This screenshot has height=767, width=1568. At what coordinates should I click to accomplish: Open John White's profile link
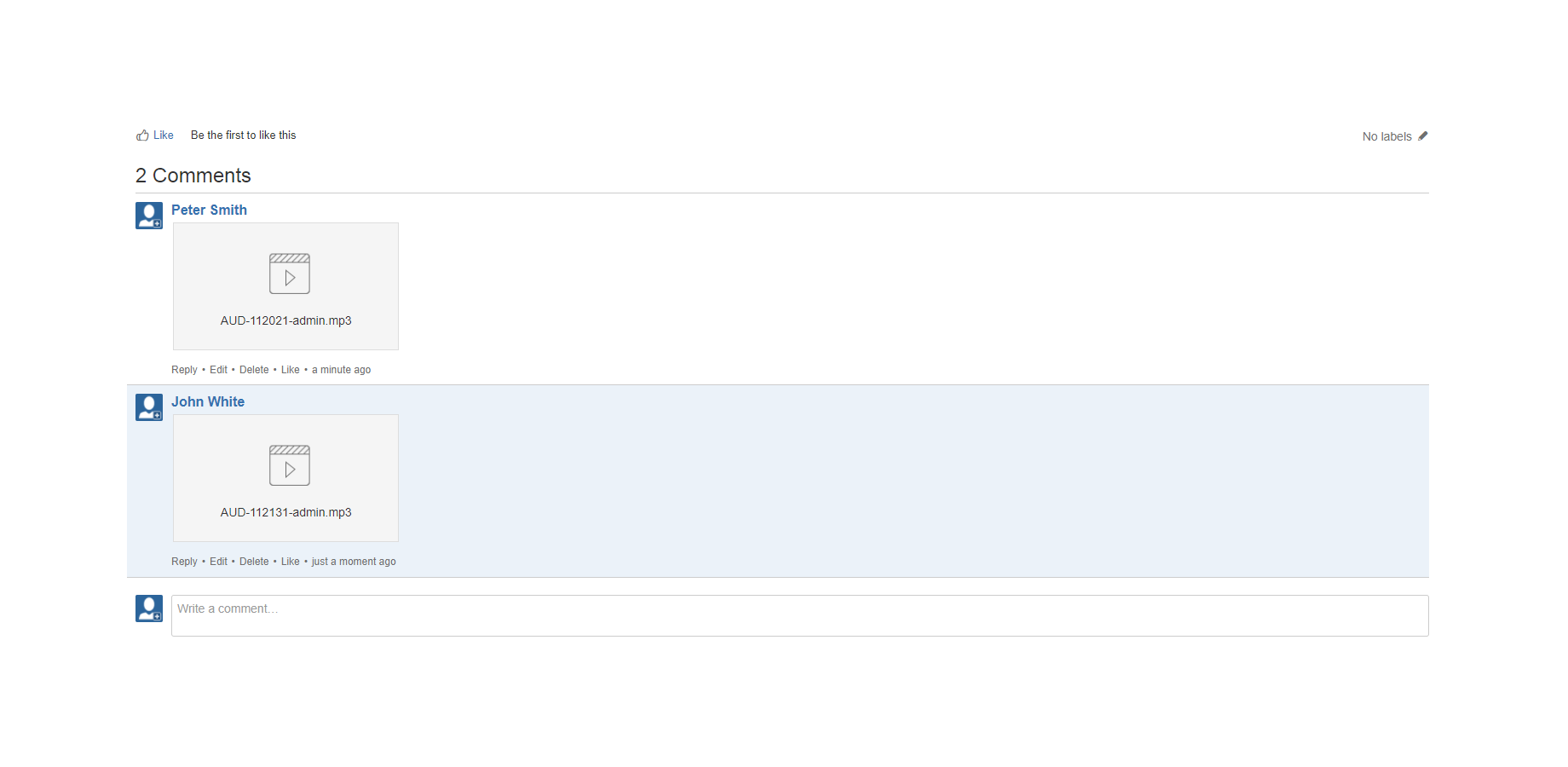coord(208,401)
